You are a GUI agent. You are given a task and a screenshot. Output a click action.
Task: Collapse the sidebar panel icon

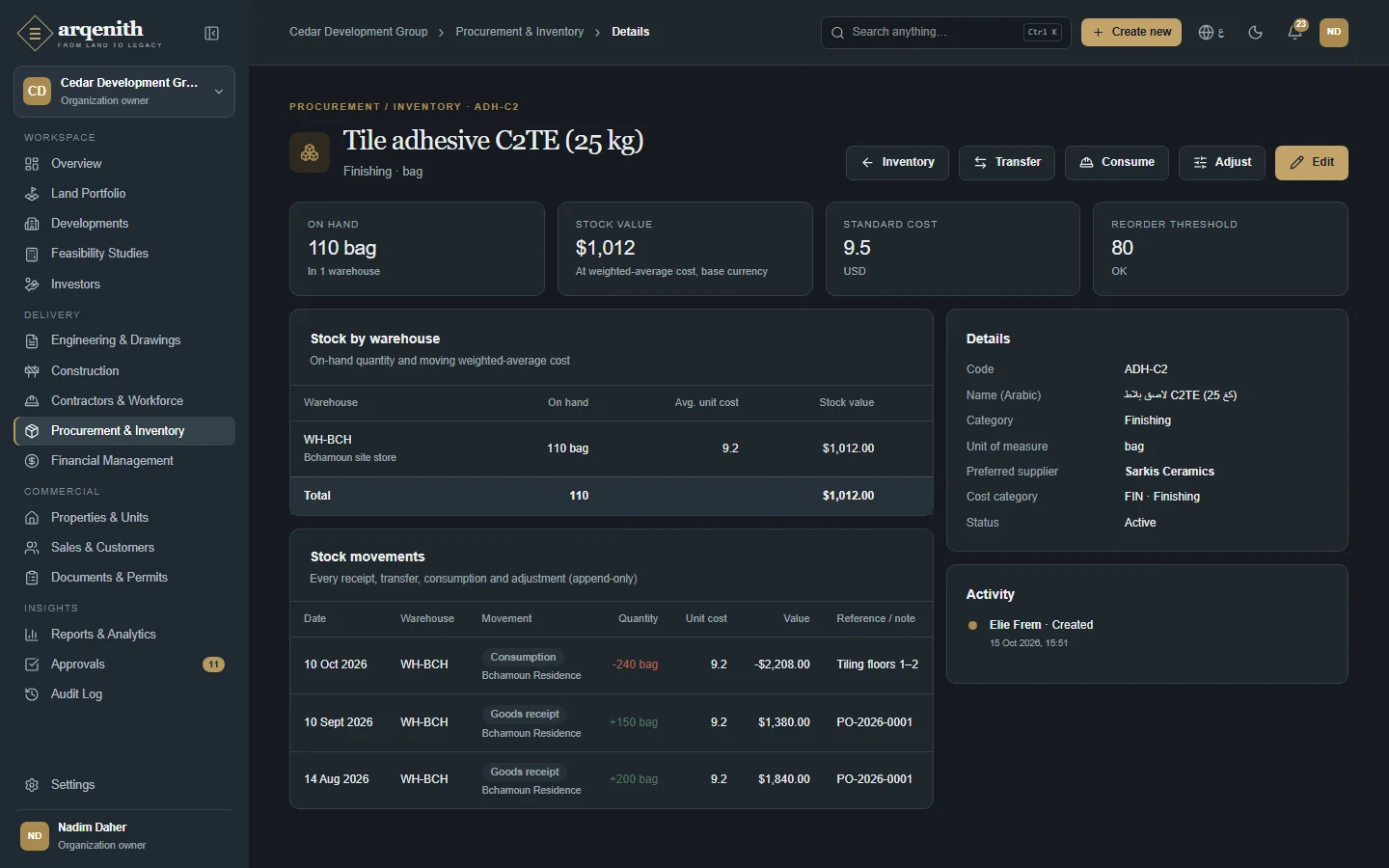212,34
